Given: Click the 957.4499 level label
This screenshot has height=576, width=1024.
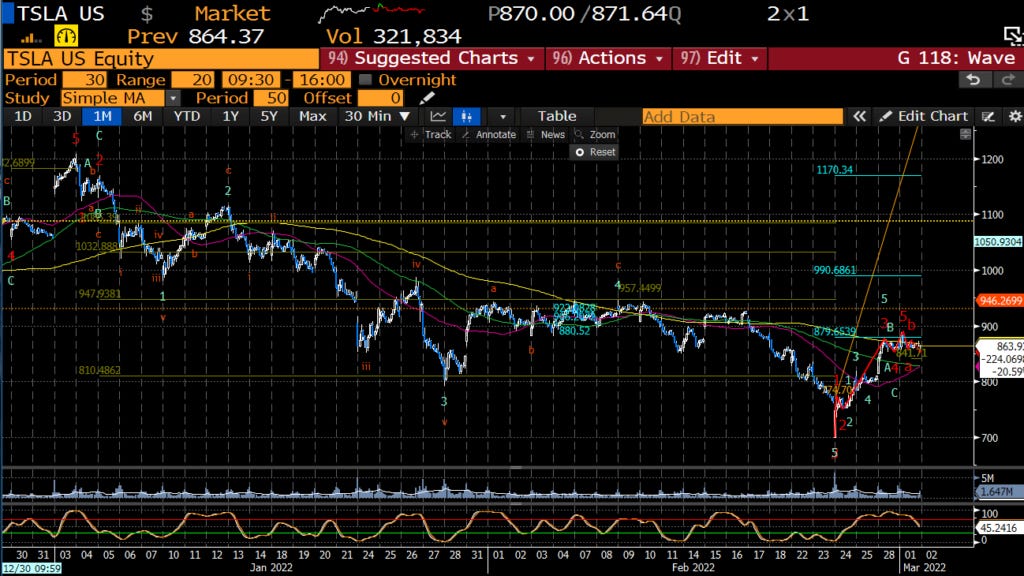Looking at the screenshot, I should 640,288.
